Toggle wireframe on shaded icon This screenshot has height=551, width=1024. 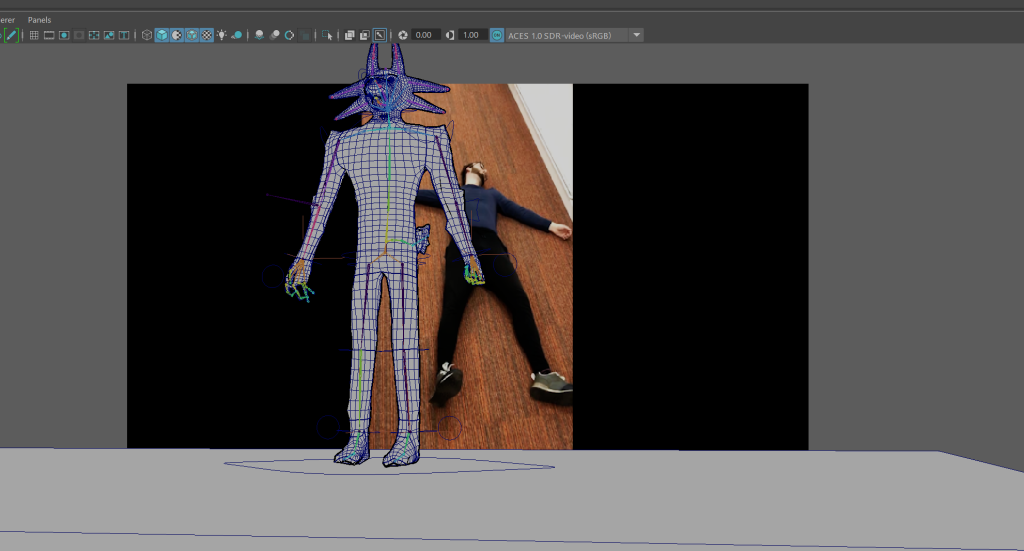(192, 35)
